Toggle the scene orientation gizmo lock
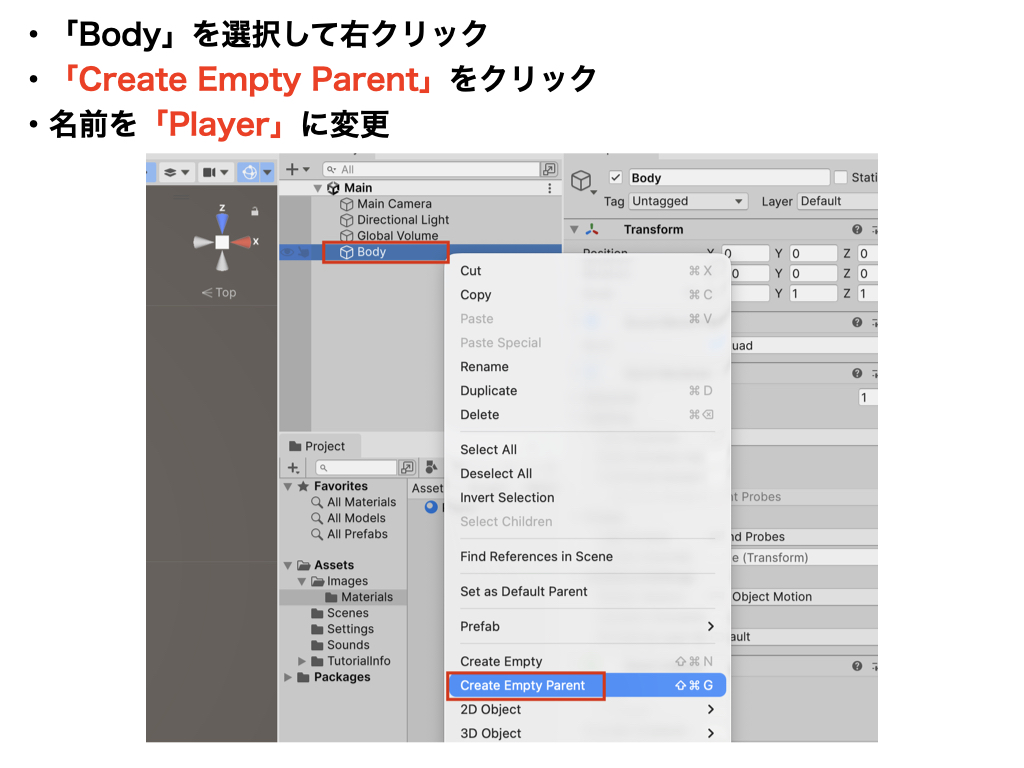Viewport: 1024px width, 768px height. point(255,211)
